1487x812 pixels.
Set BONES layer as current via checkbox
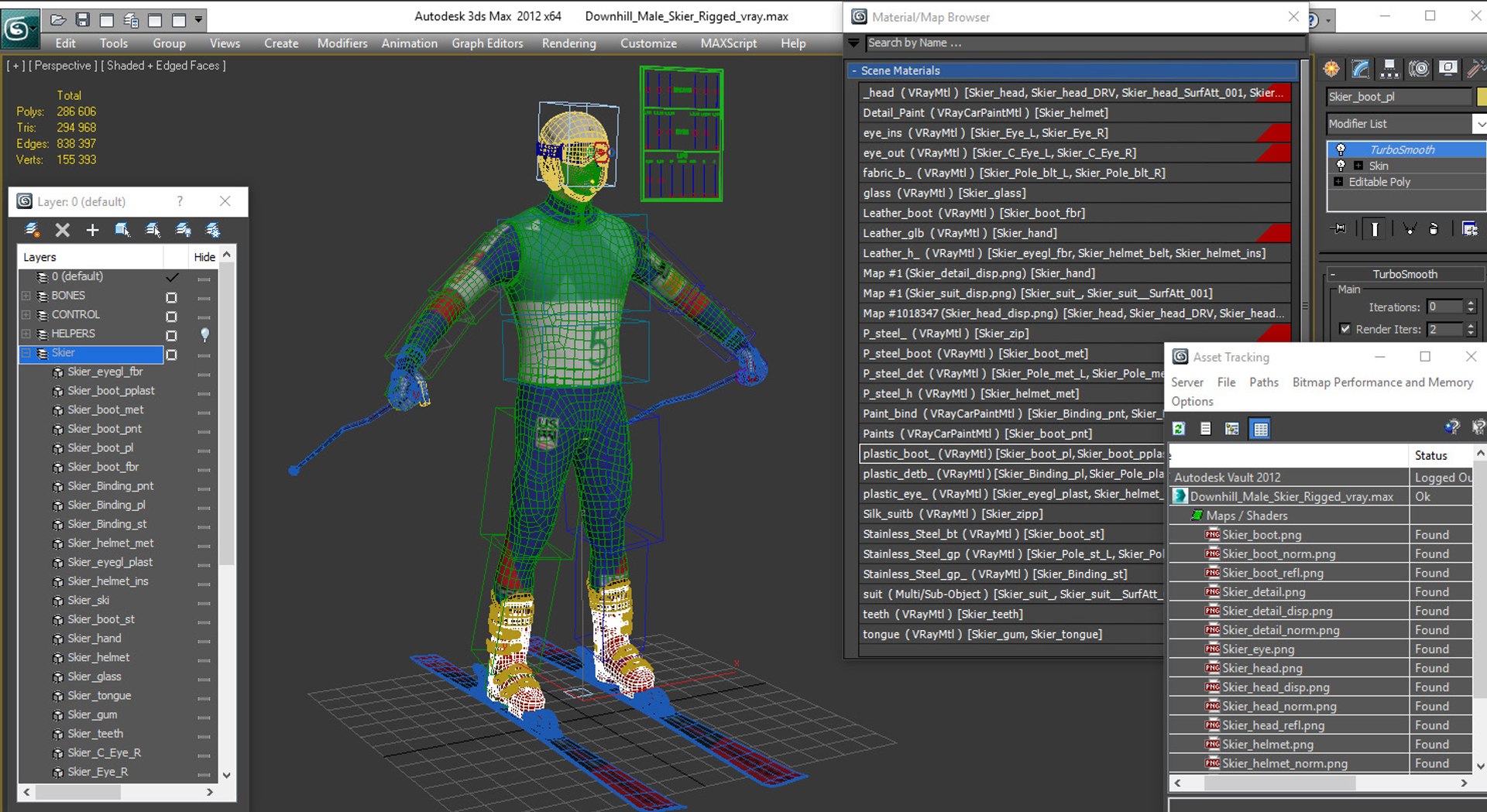(171, 297)
